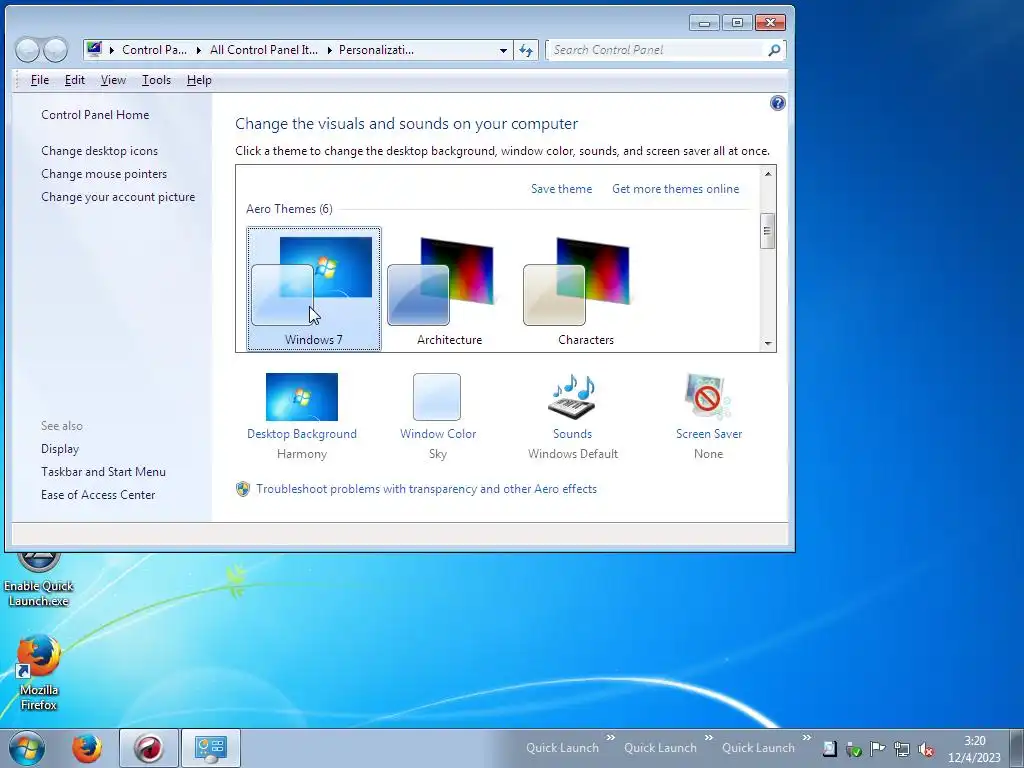Expand the arrow before Personalization breadcrumb
The width and height of the screenshot is (1024, 768).
pos(328,50)
